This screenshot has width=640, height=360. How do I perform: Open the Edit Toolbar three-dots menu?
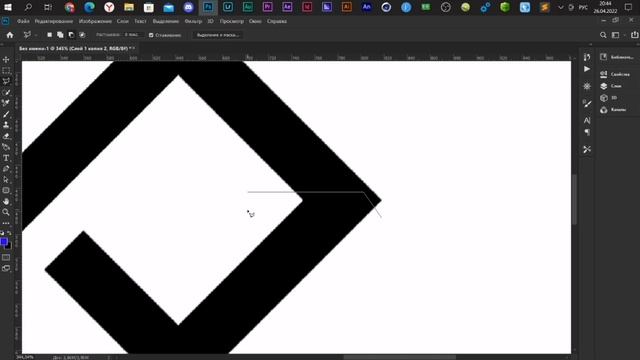(6, 223)
